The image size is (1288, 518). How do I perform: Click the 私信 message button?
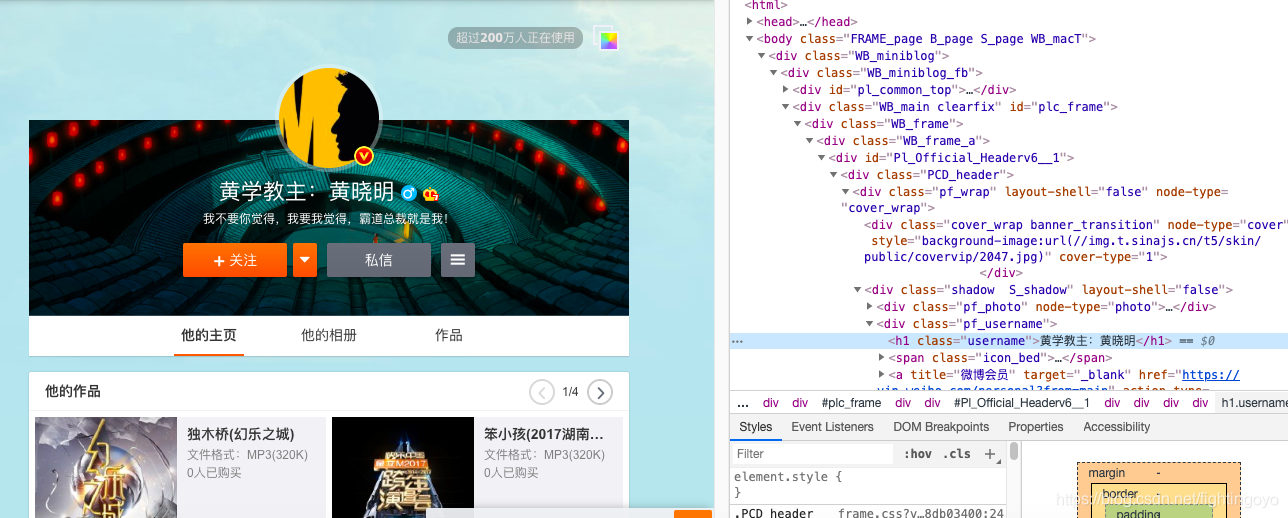[379, 260]
